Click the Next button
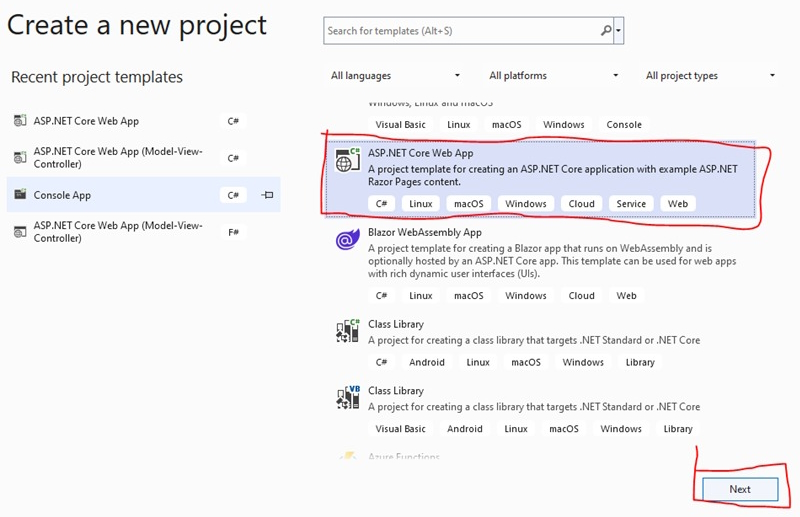The height and width of the screenshot is (517, 800). point(740,489)
